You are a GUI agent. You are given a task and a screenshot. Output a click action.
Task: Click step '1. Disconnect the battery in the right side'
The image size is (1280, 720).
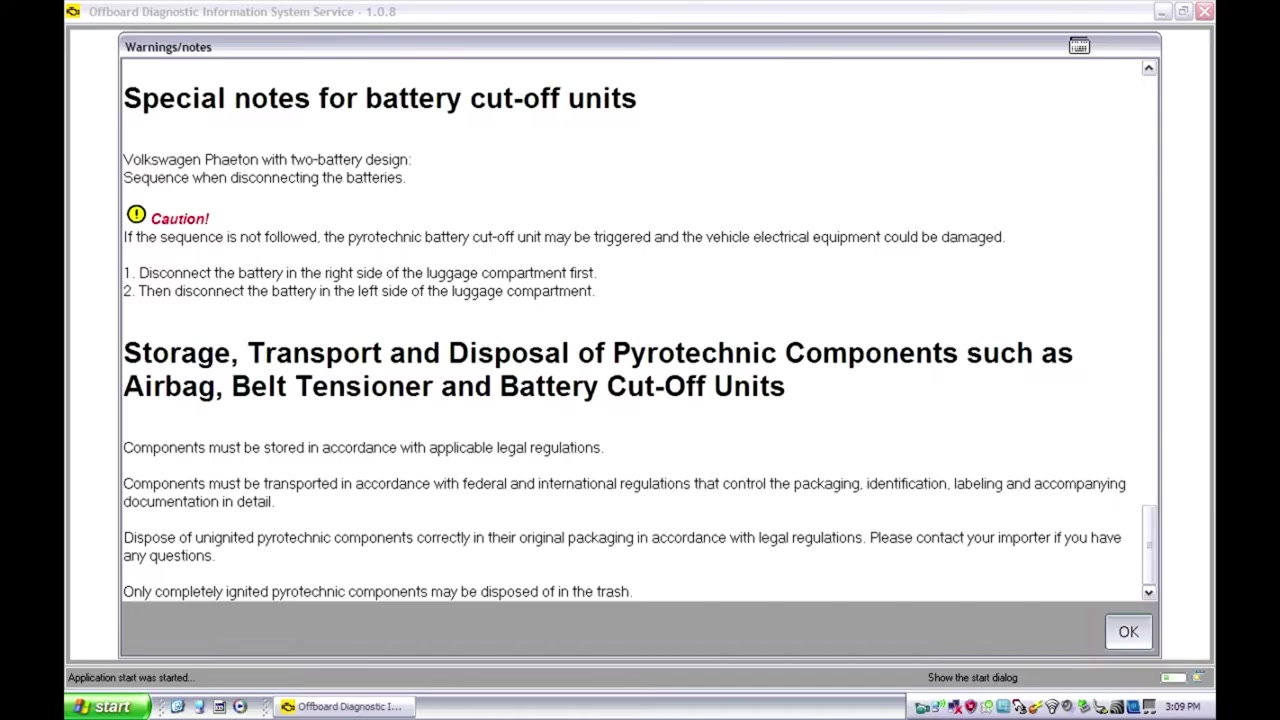[360, 273]
